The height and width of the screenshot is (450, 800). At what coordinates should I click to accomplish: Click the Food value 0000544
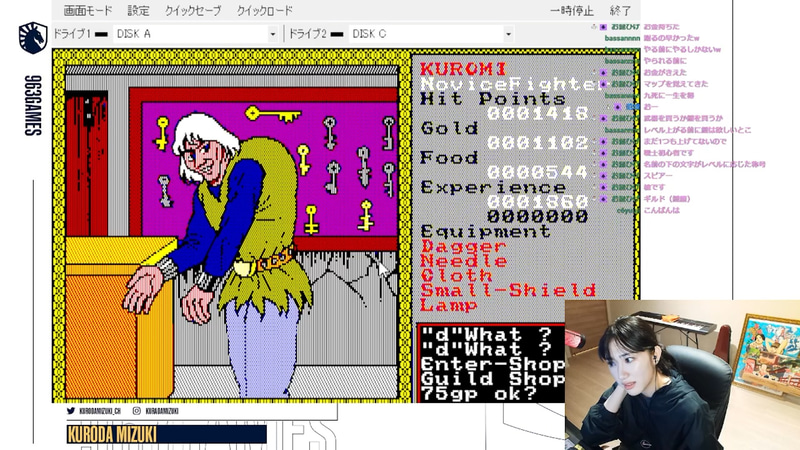point(537,172)
